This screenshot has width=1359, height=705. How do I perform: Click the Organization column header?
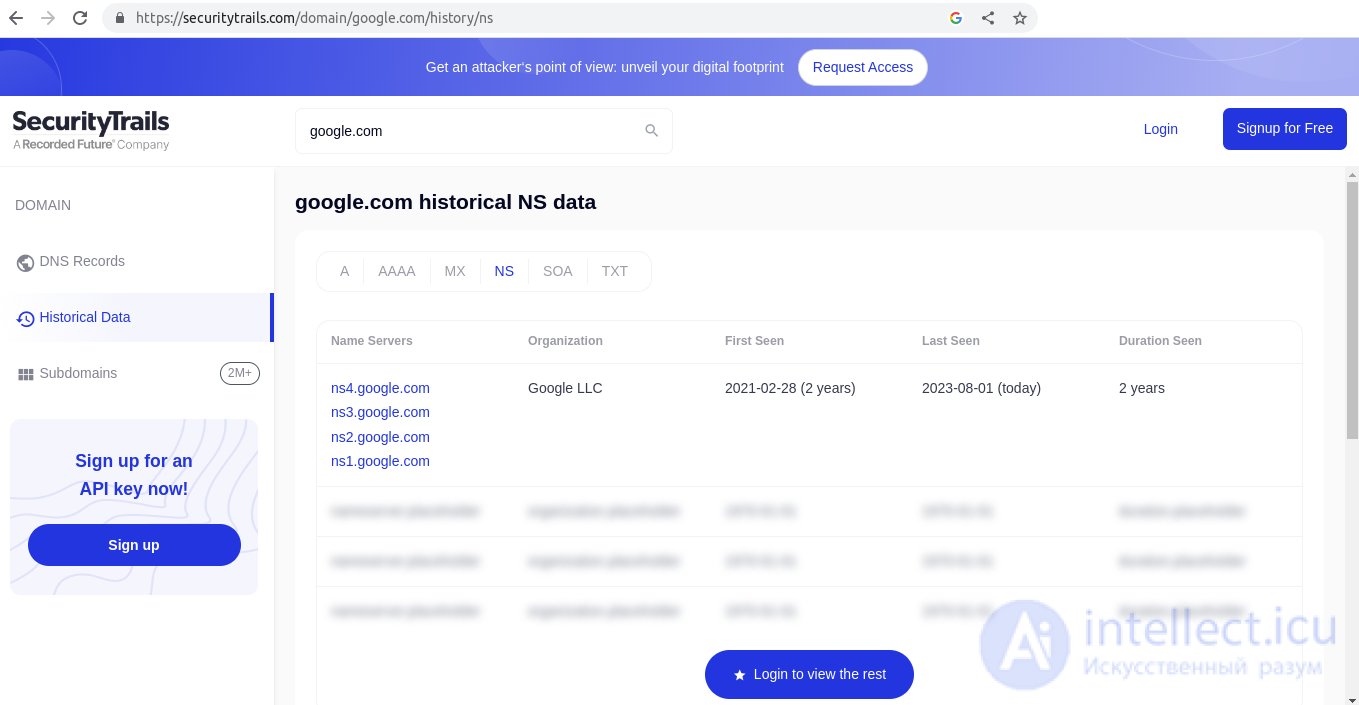[x=565, y=341]
